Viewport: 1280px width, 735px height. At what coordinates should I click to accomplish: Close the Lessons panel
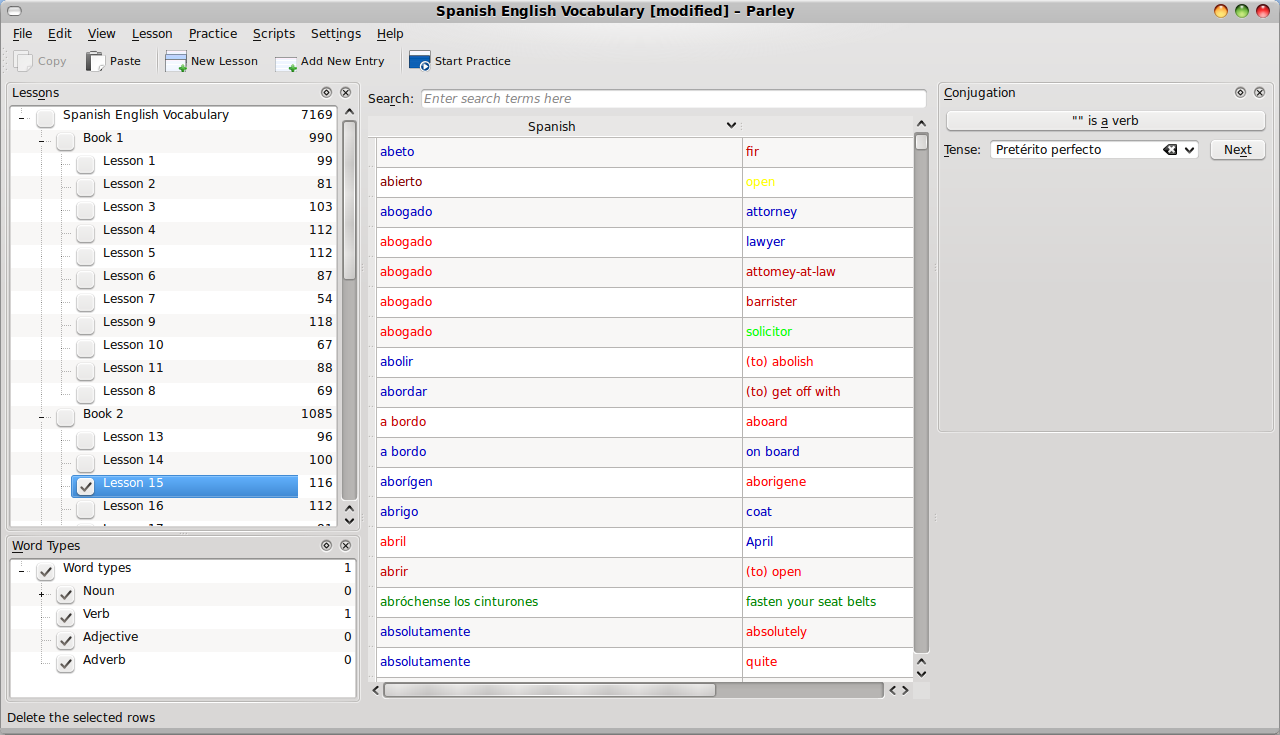(x=345, y=92)
